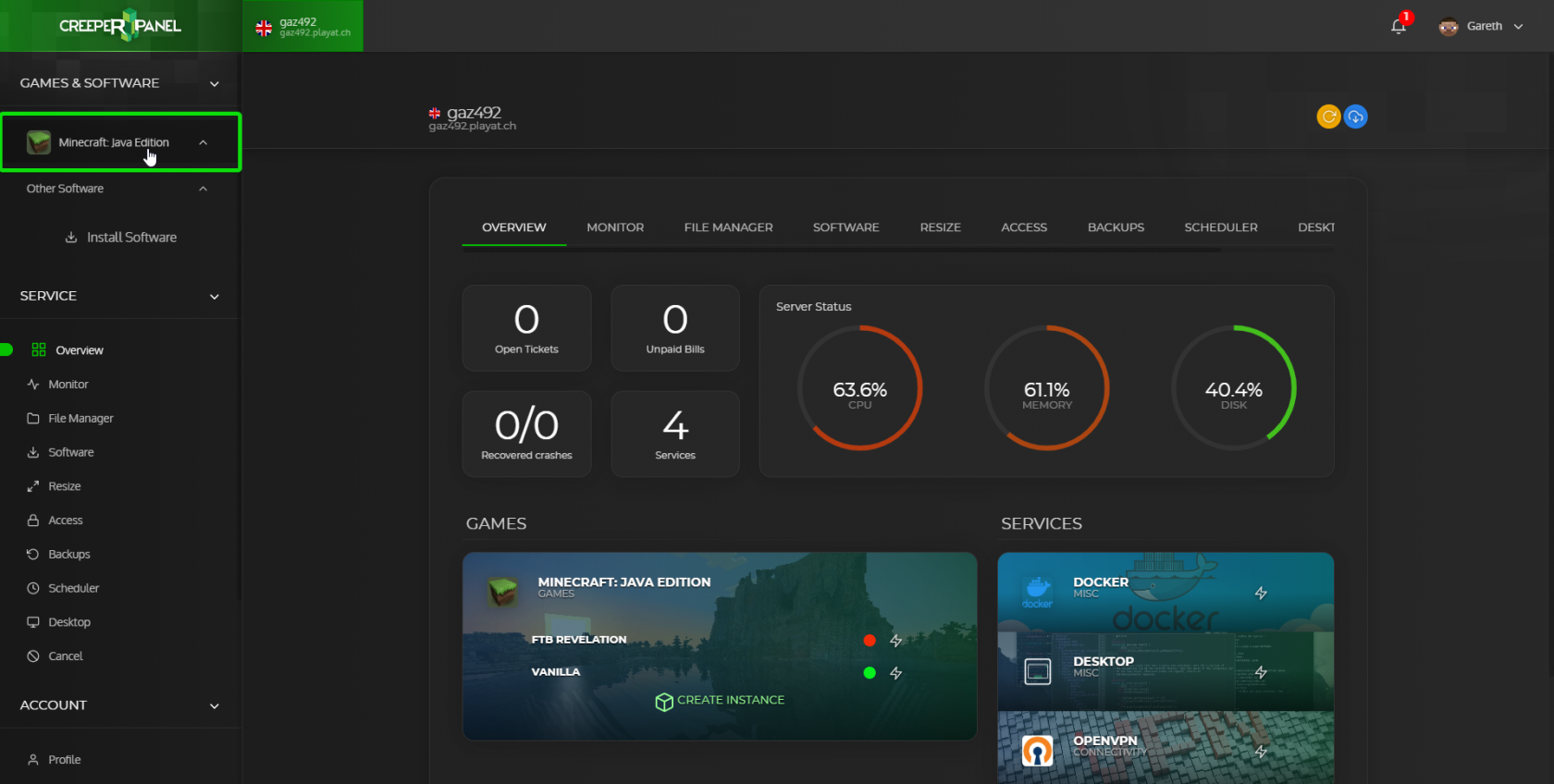The width and height of the screenshot is (1554, 784).
Task: Click the Cancel prohibited icon in sidebar
Action: pyautogui.click(x=33, y=655)
